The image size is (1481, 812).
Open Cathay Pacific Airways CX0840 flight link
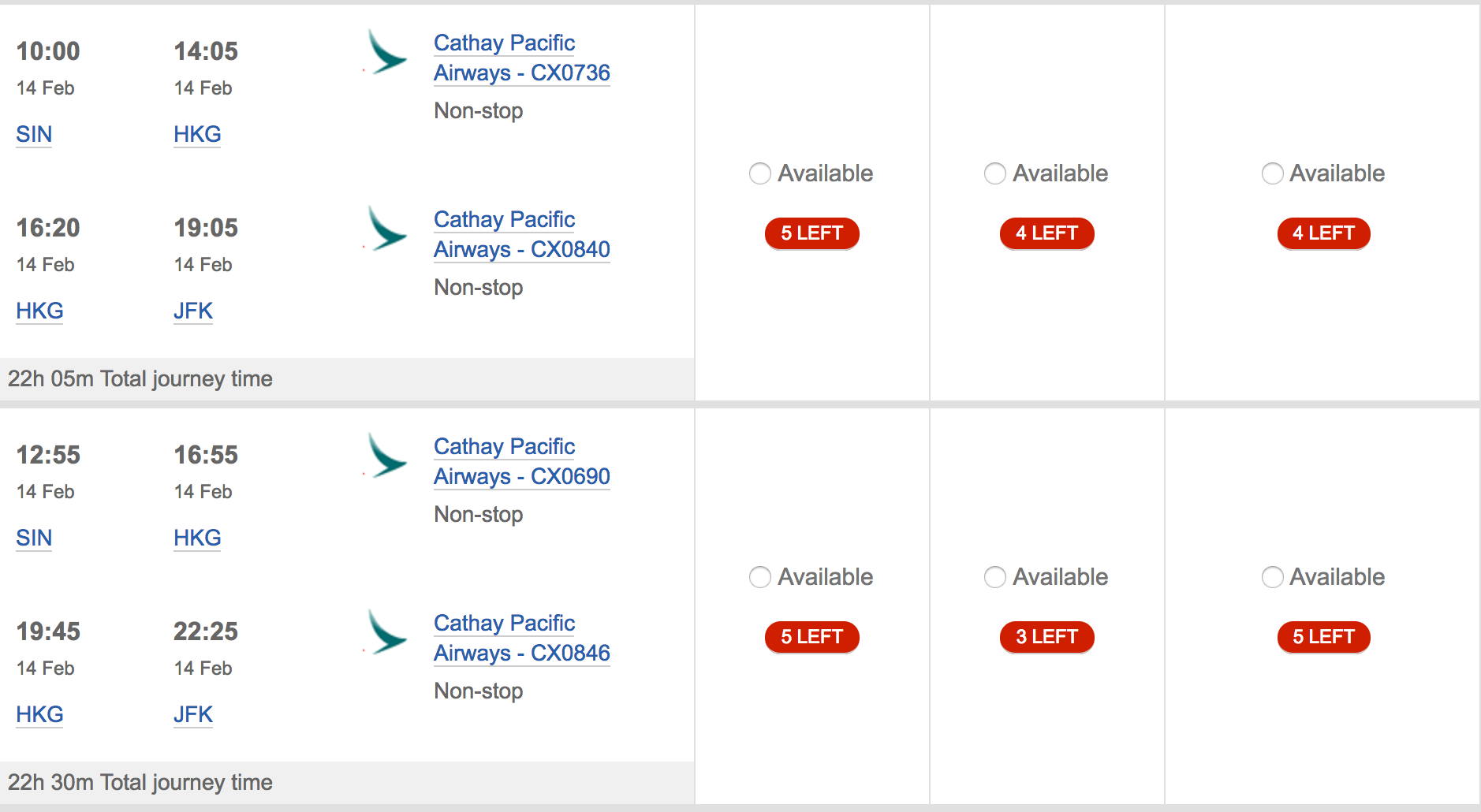522,234
